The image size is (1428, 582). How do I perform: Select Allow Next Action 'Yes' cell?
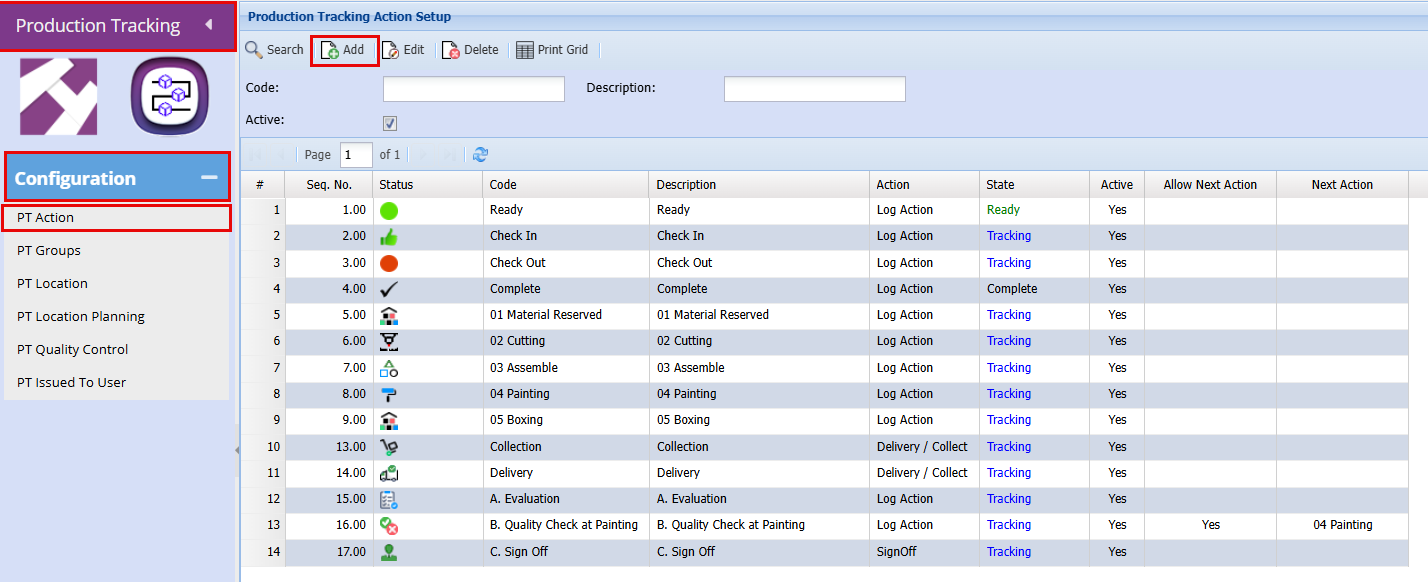[1210, 525]
